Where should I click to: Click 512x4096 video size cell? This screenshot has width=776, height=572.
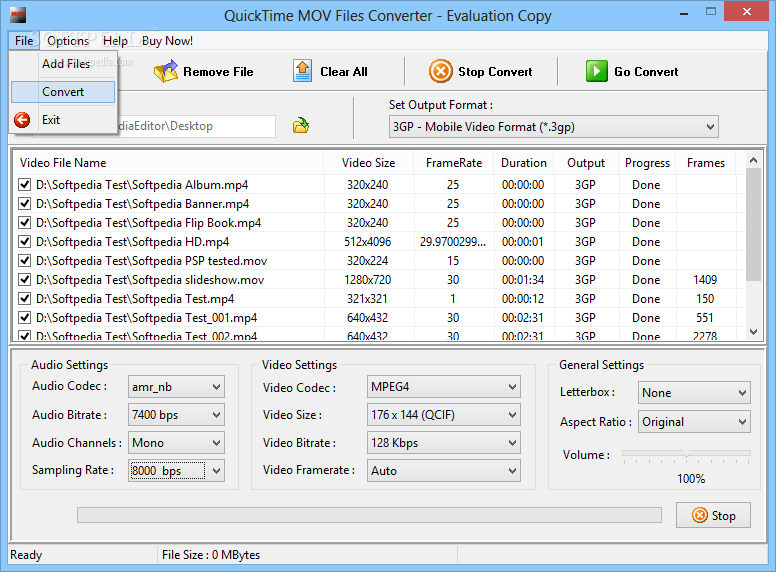pos(368,241)
